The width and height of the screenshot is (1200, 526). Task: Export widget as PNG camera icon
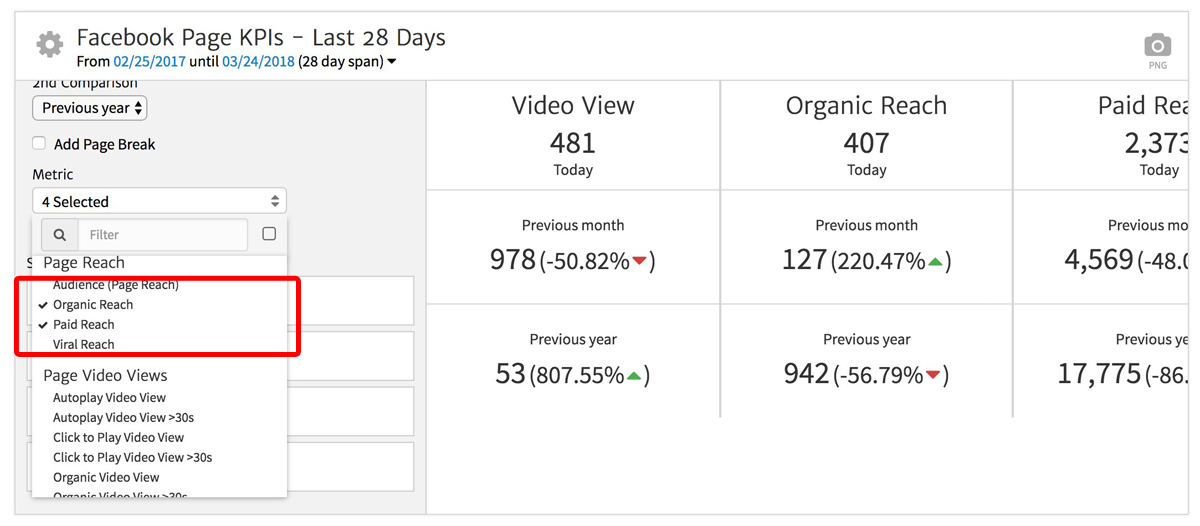click(1157, 46)
